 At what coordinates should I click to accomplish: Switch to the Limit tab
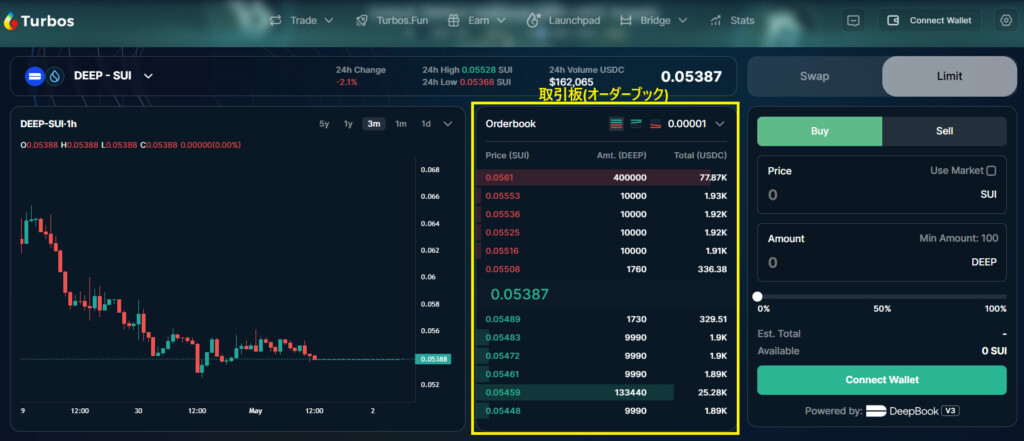(949, 76)
